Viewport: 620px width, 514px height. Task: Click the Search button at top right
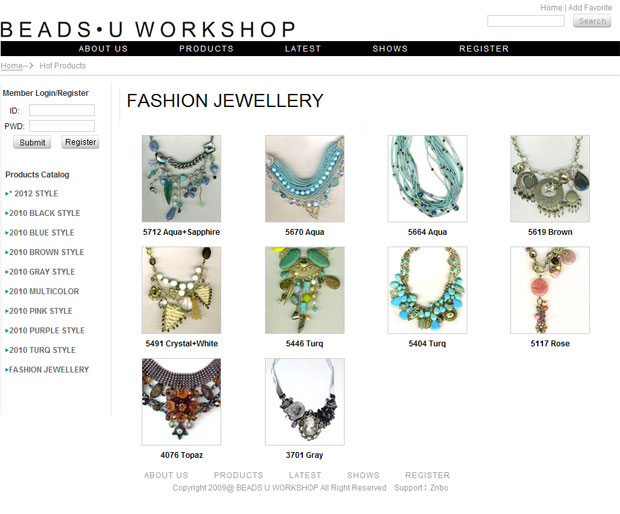pyautogui.click(x=592, y=21)
